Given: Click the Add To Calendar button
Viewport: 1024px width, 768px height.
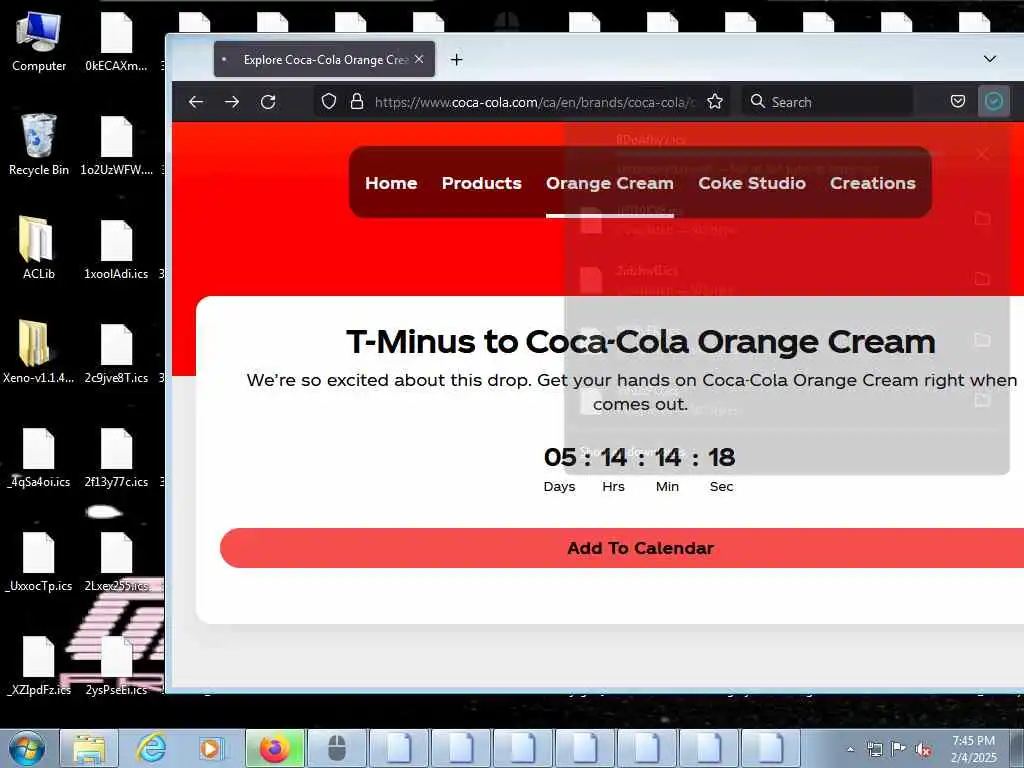Looking at the screenshot, I should 640,548.
